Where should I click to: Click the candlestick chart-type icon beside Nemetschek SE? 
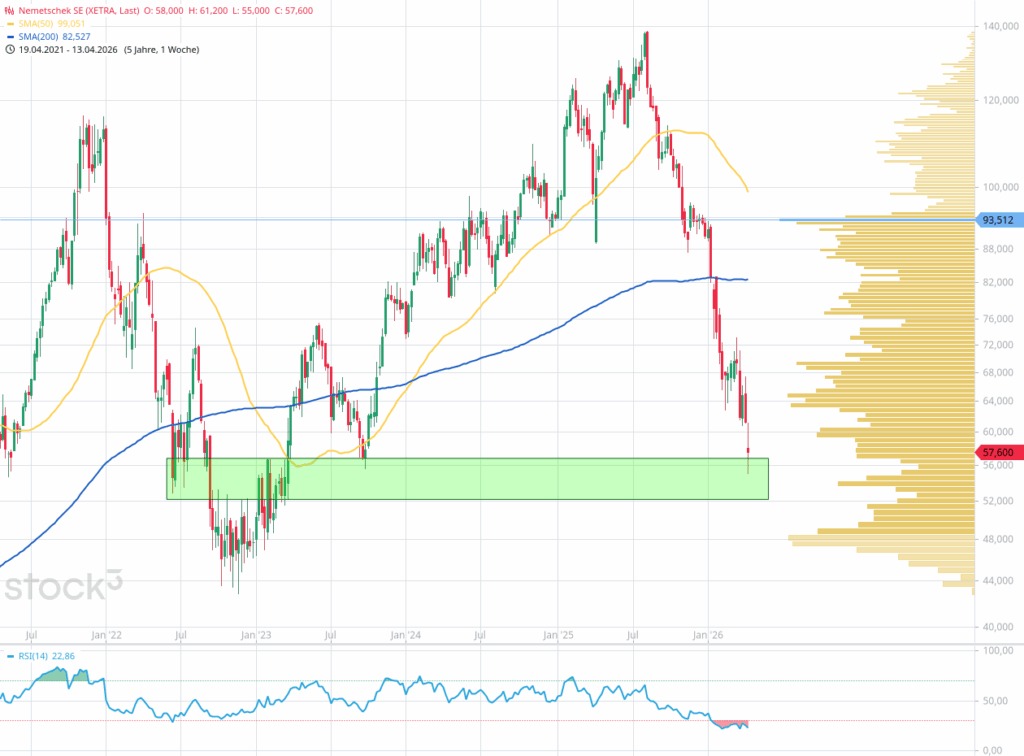point(9,10)
